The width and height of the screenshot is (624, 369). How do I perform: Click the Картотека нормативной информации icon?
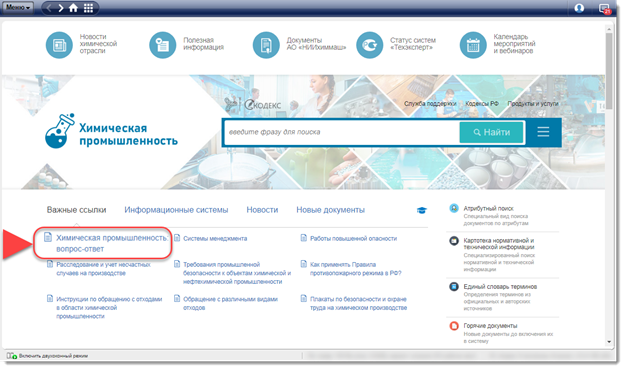pyautogui.click(x=454, y=240)
